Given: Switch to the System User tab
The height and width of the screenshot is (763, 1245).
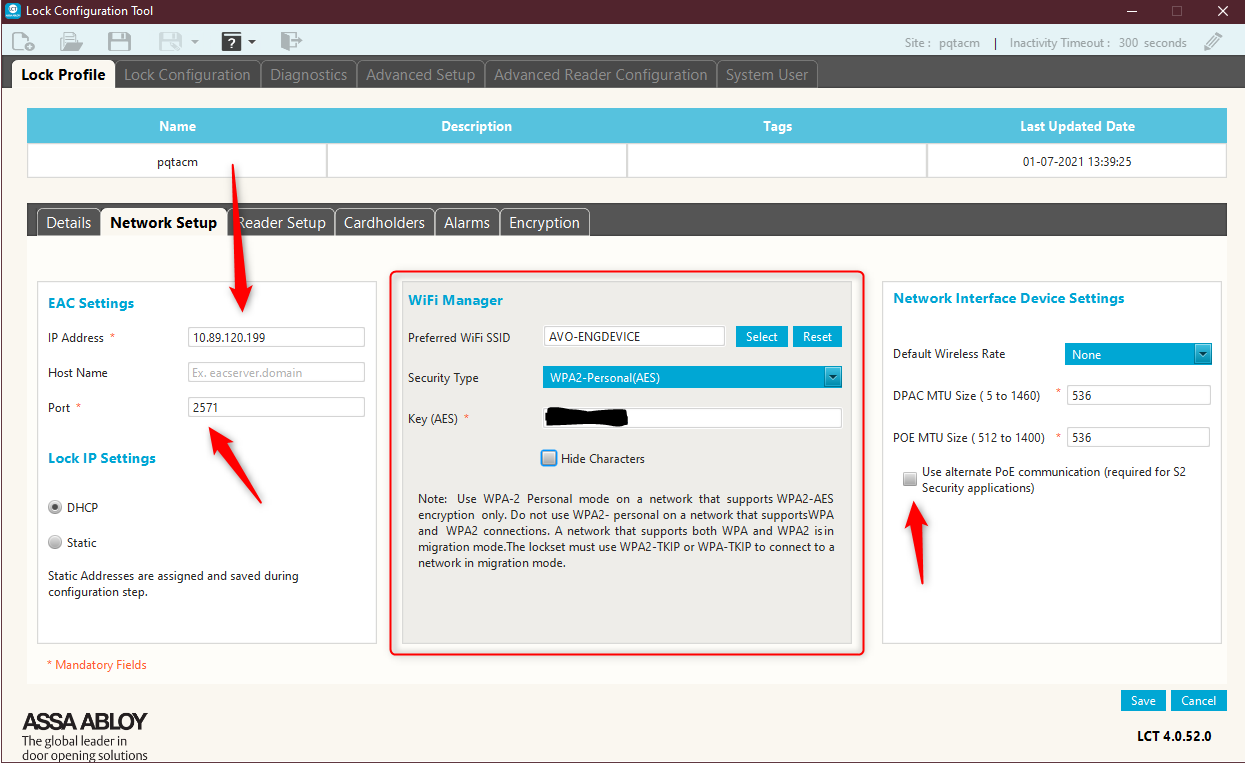Looking at the screenshot, I should coord(767,75).
